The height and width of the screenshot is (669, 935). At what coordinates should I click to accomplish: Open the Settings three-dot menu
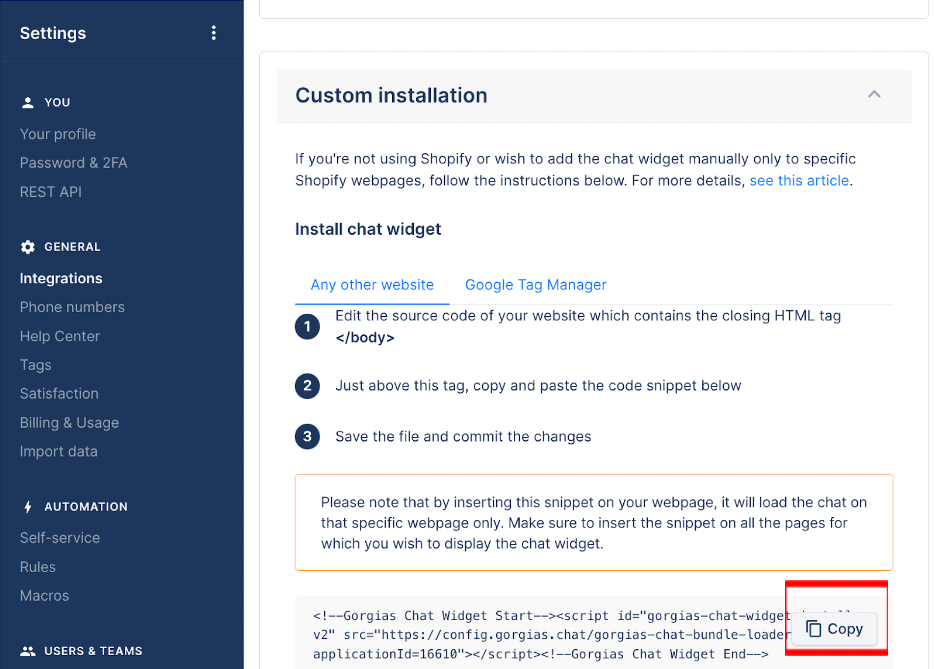[213, 33]
